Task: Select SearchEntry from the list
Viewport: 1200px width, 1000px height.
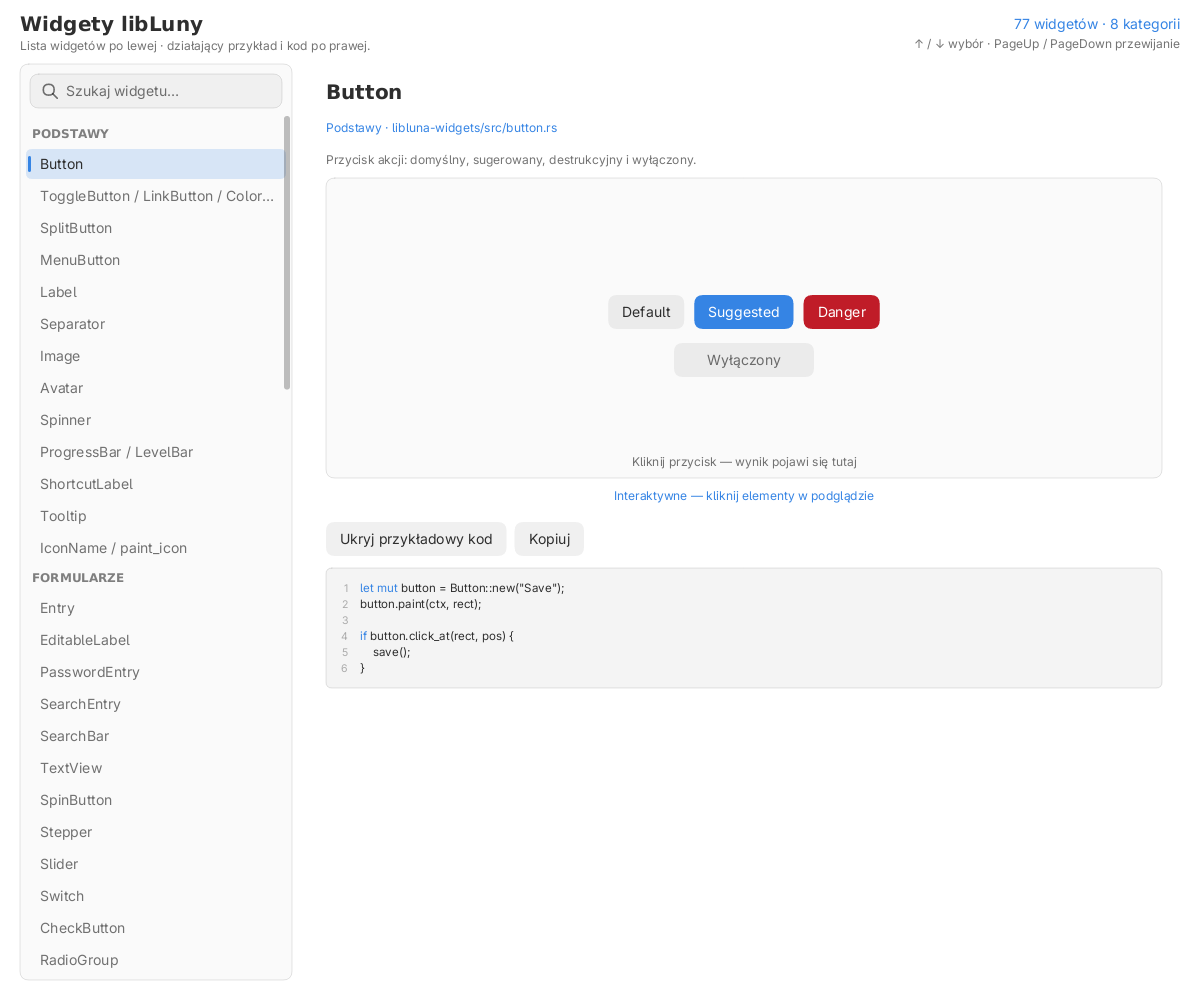Action: click(155, 704)
